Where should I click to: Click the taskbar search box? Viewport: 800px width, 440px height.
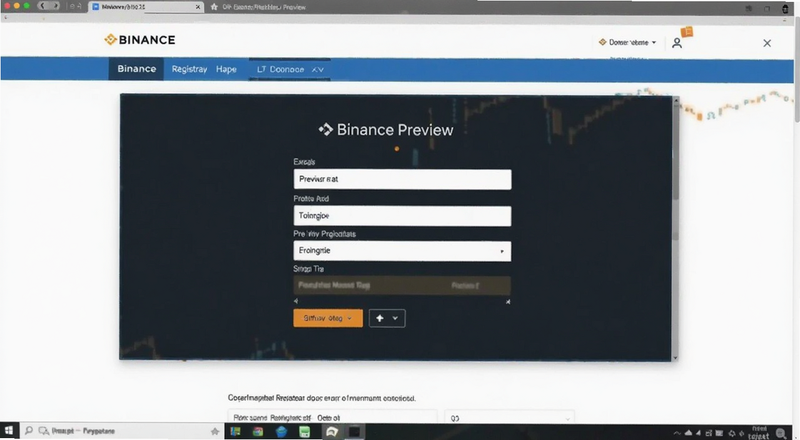(x=122, y=431)
